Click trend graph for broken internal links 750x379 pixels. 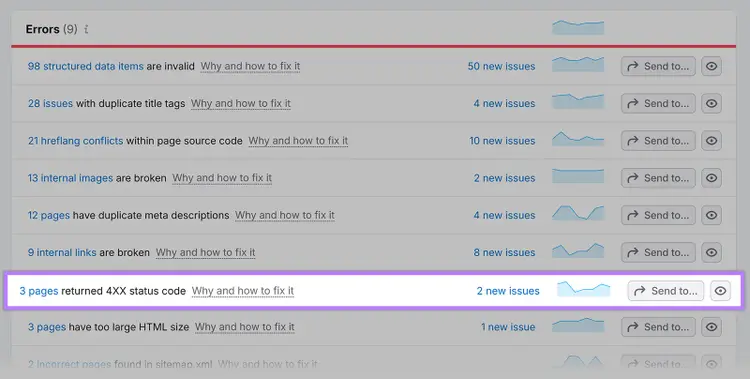(x=578, y=250)
